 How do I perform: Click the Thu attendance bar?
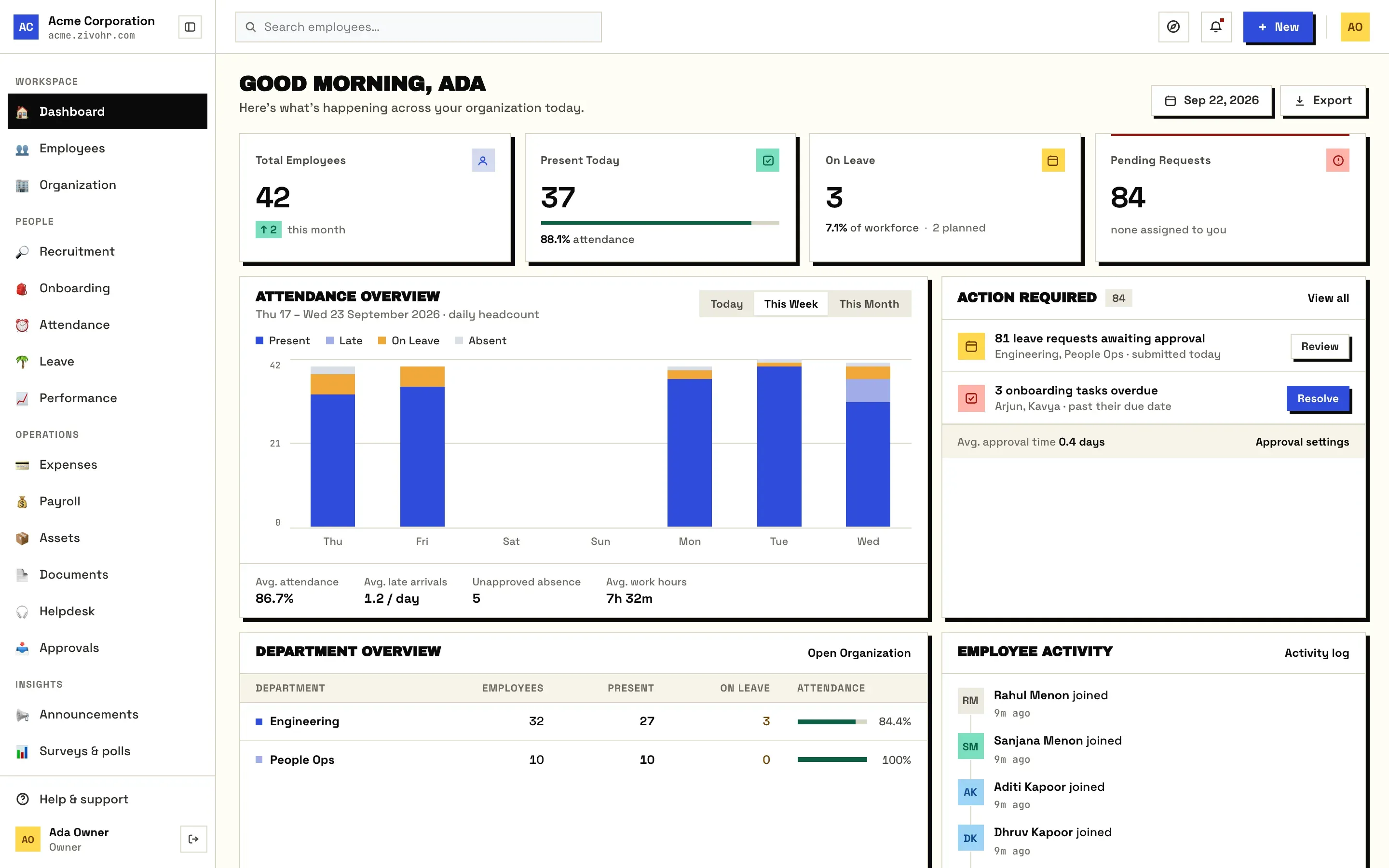tap(333, 447)
